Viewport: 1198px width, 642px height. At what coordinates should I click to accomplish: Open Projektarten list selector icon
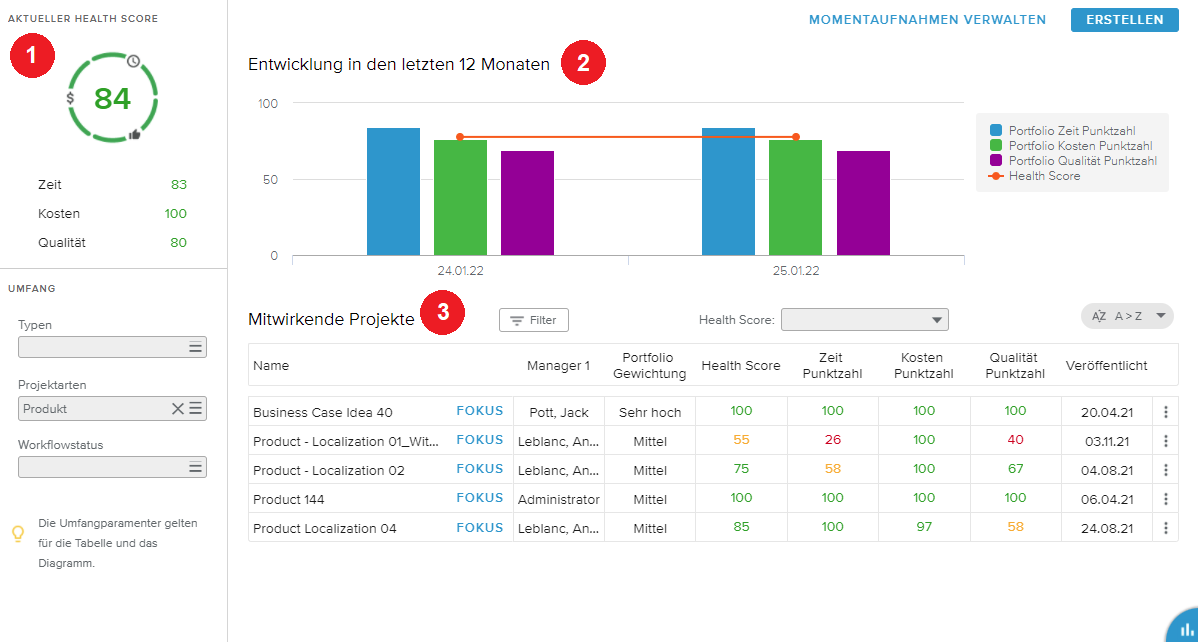click(196, 408)
